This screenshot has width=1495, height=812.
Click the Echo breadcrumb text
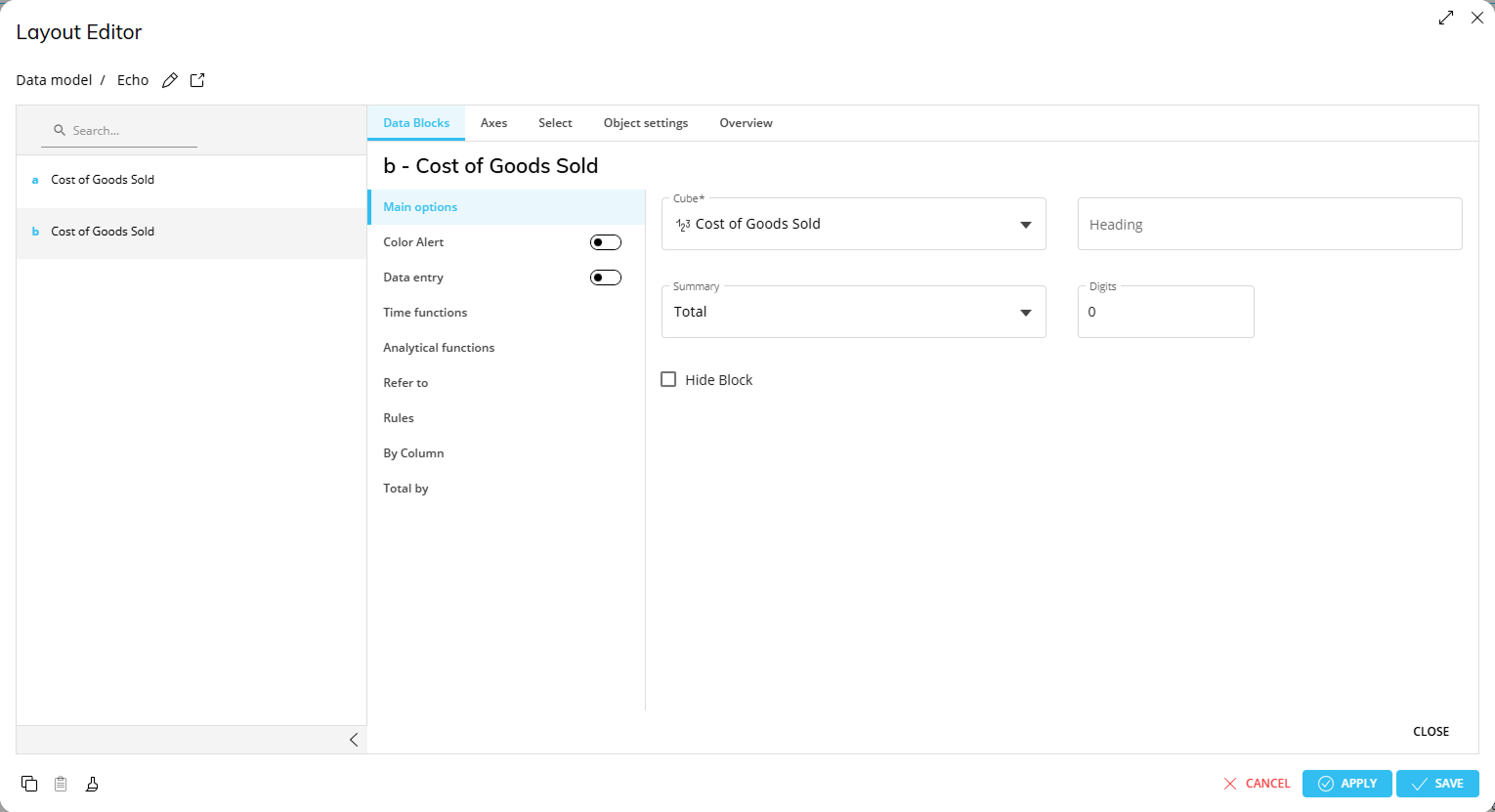click(133, 80)
